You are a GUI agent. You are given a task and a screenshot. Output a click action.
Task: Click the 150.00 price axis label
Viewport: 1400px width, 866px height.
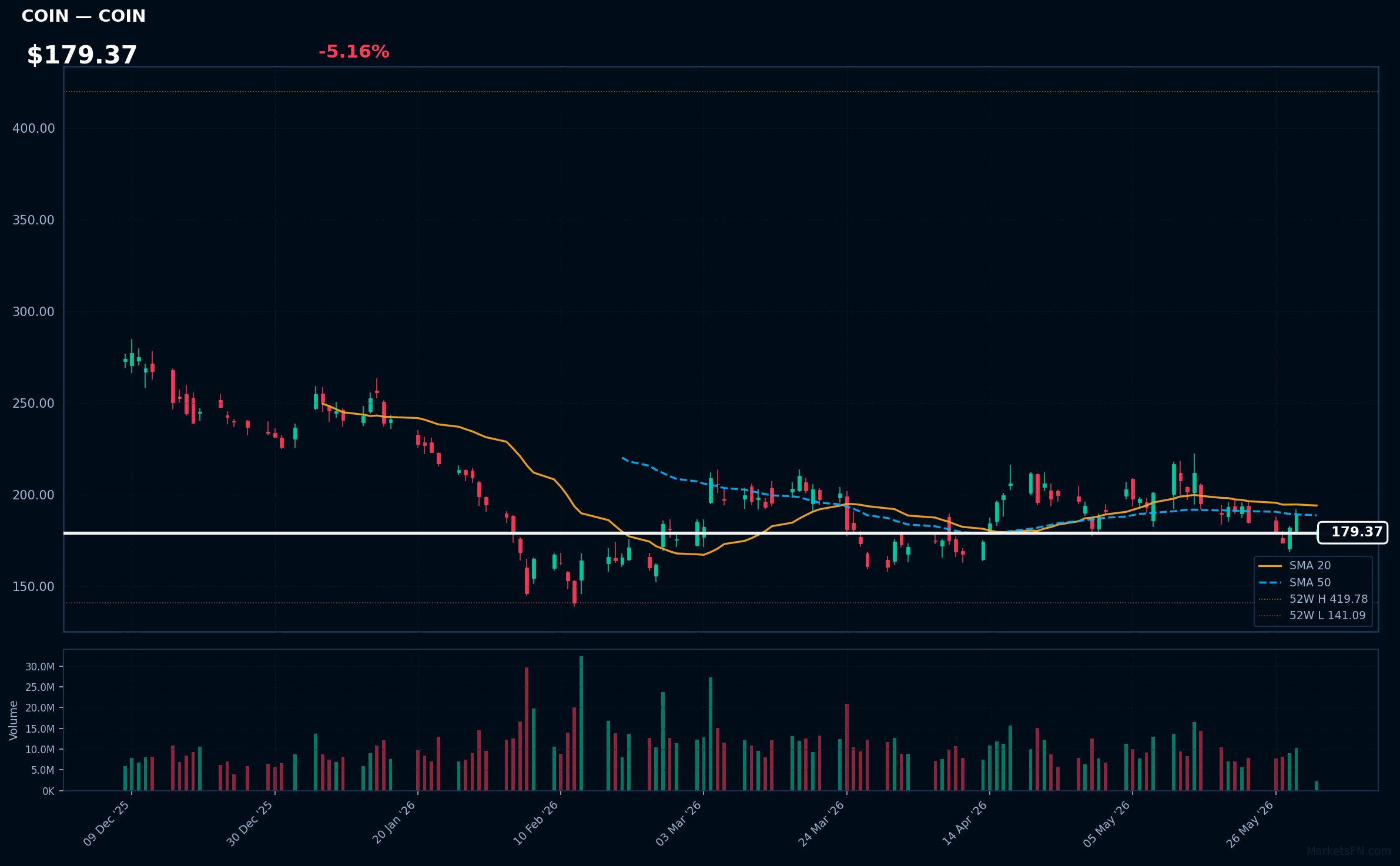(34, 586)
